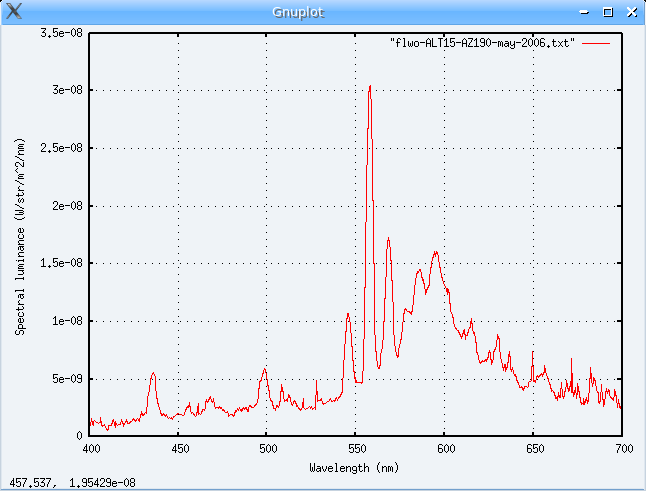The height and width of the screenshot is (491, 646).
Task: Click the tallest peak near 558 nm
Action: [x=370, y=87]
